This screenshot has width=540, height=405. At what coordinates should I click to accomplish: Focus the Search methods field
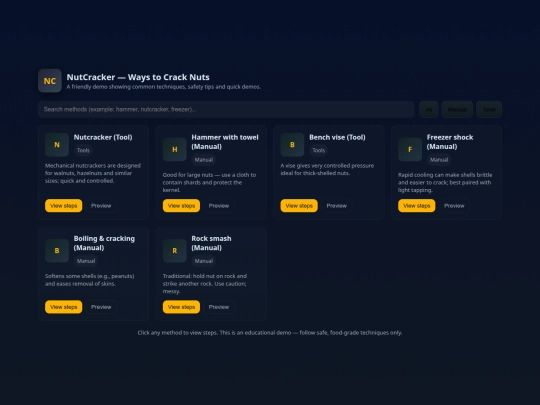226,110
